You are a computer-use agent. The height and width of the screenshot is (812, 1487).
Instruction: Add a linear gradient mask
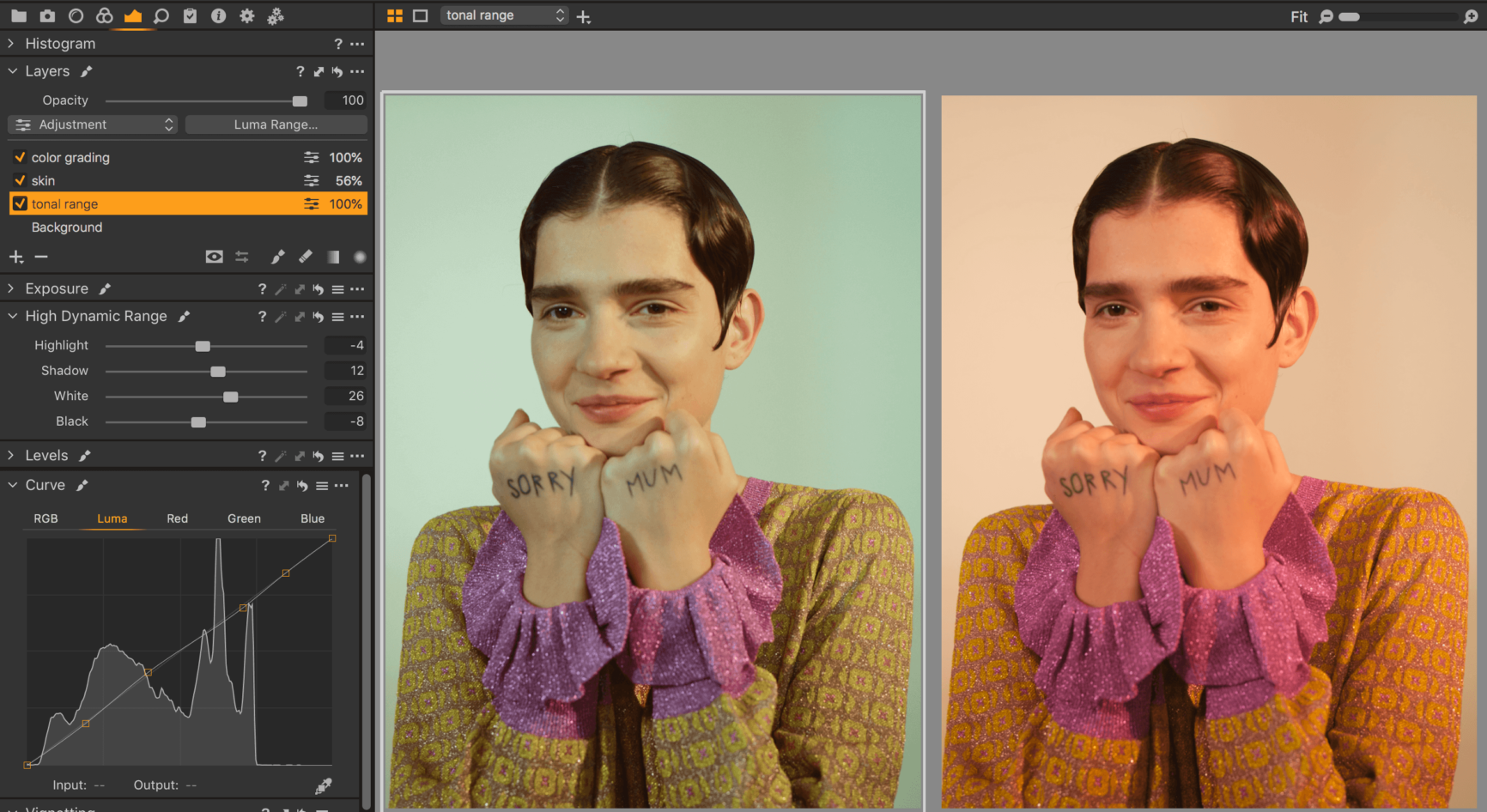(333, 257)
